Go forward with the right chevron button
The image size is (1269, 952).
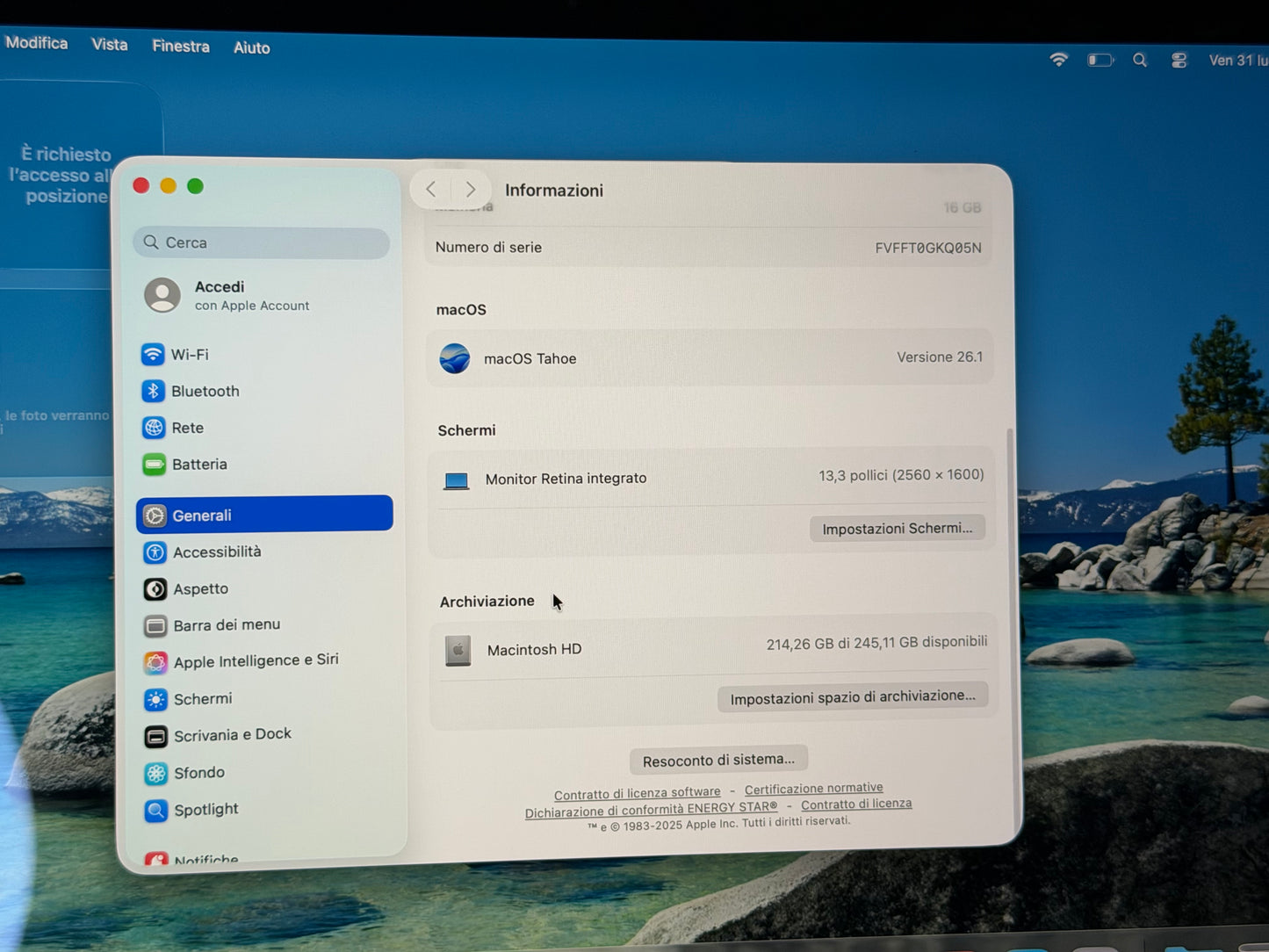[x=471, y=189]
